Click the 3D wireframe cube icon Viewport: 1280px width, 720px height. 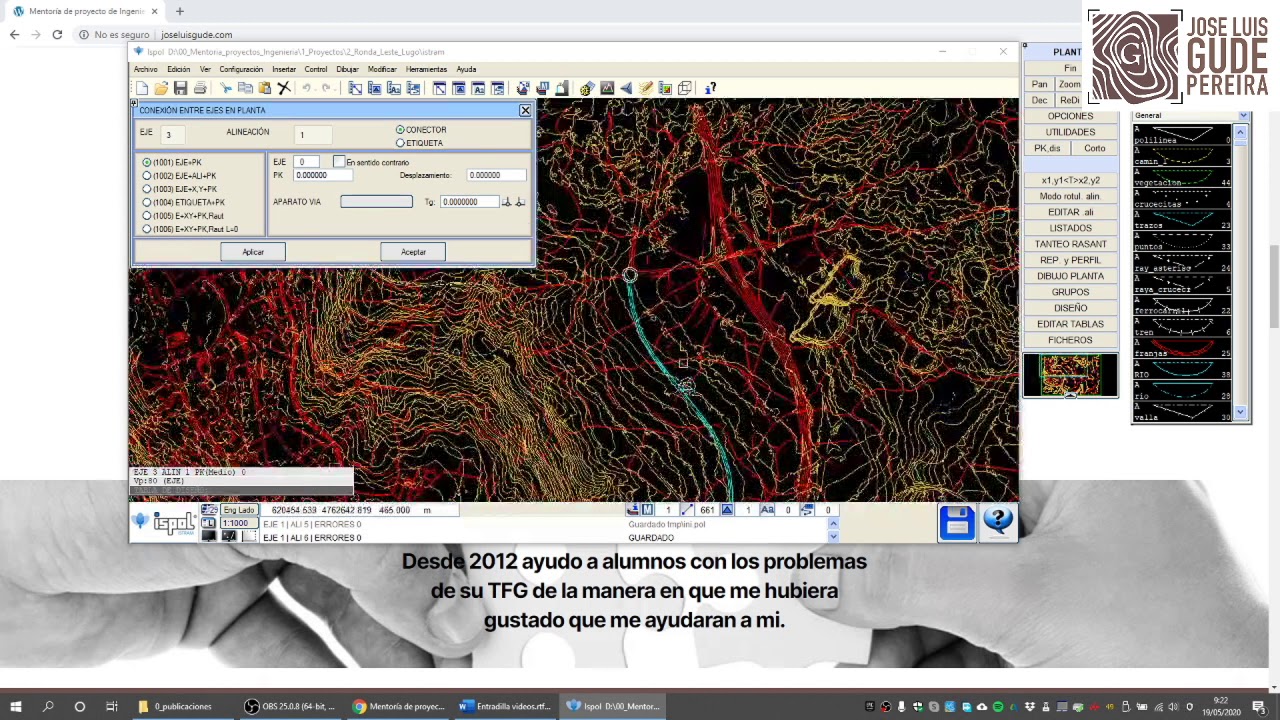[x=685, y=88]
